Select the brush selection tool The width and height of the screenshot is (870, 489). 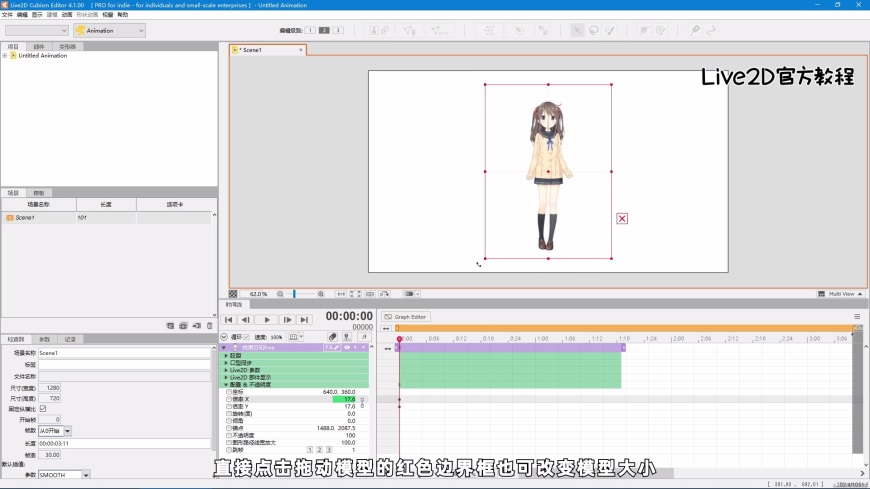pos(610,31)
